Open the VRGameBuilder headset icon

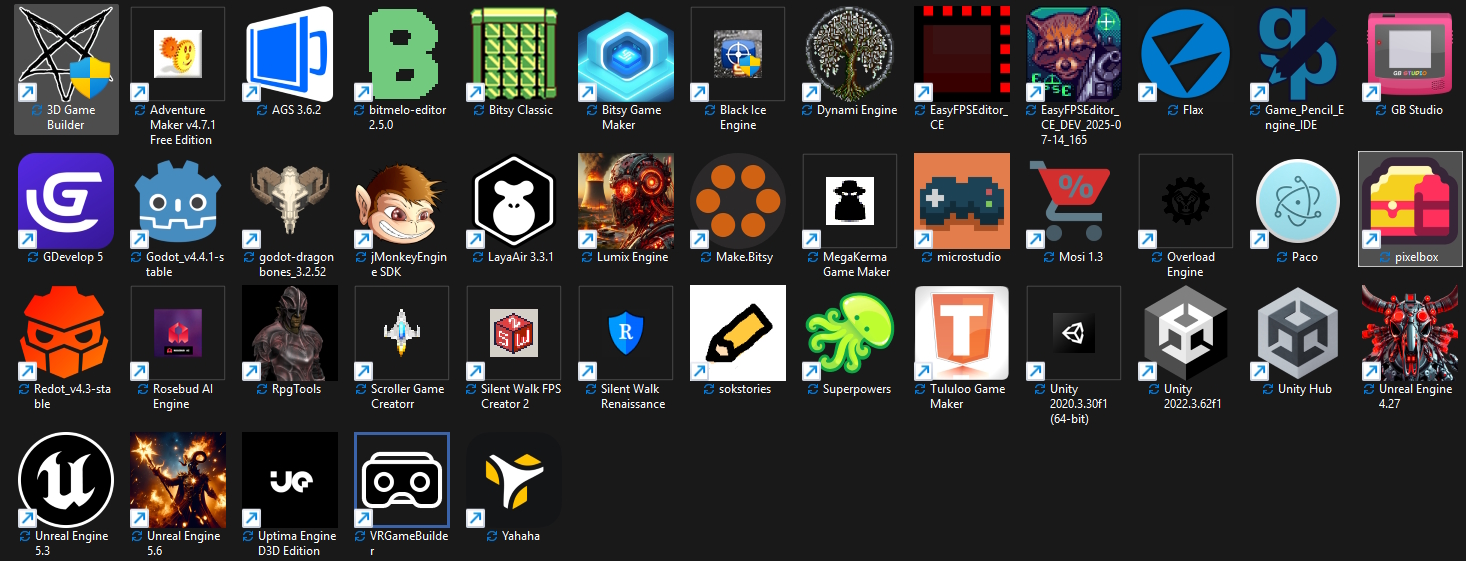coord(402,480)
